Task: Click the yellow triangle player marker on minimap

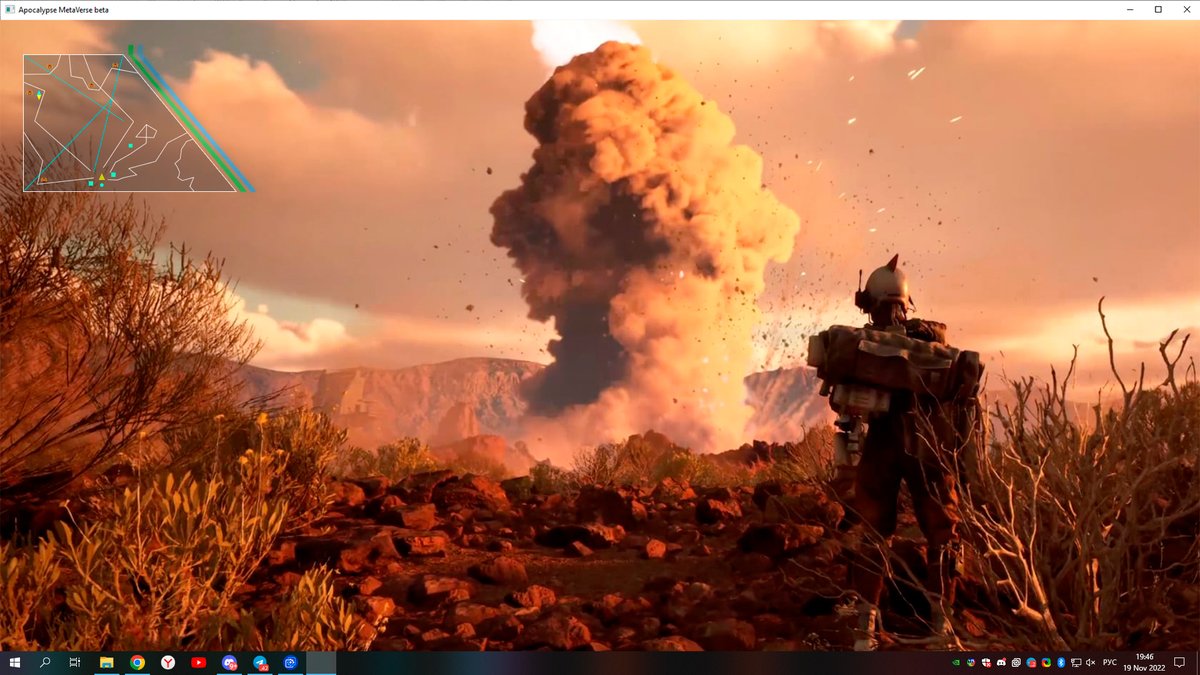Action: click(102, 177)
